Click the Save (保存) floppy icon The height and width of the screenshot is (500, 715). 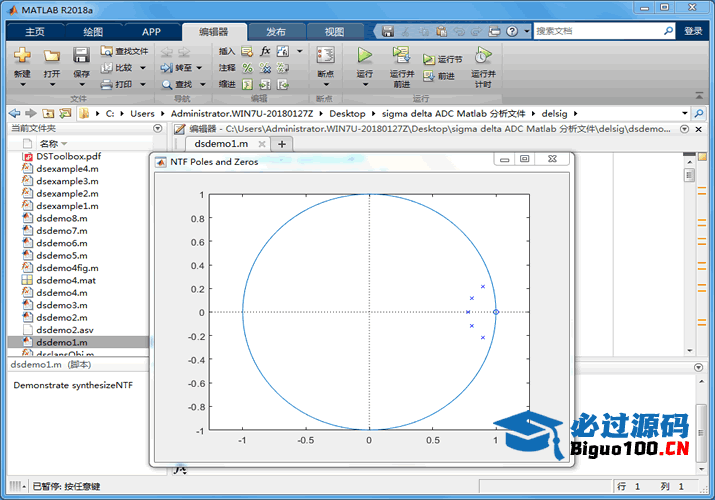click(81, 56)
